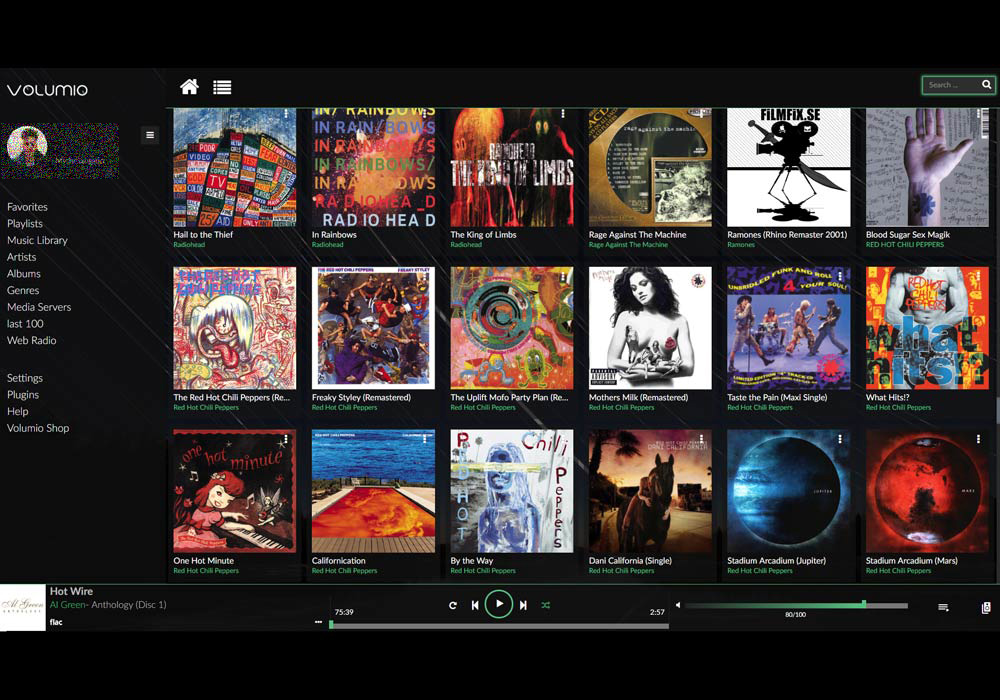Click the search magnifier icon
Image resolution: width=1000 pixels, height=700 pixels.
click(986, 85)
